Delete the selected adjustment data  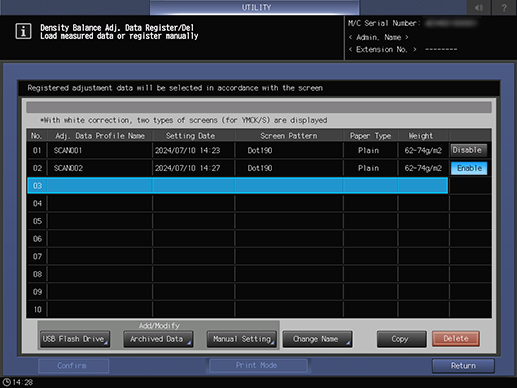tap(456, 339)
